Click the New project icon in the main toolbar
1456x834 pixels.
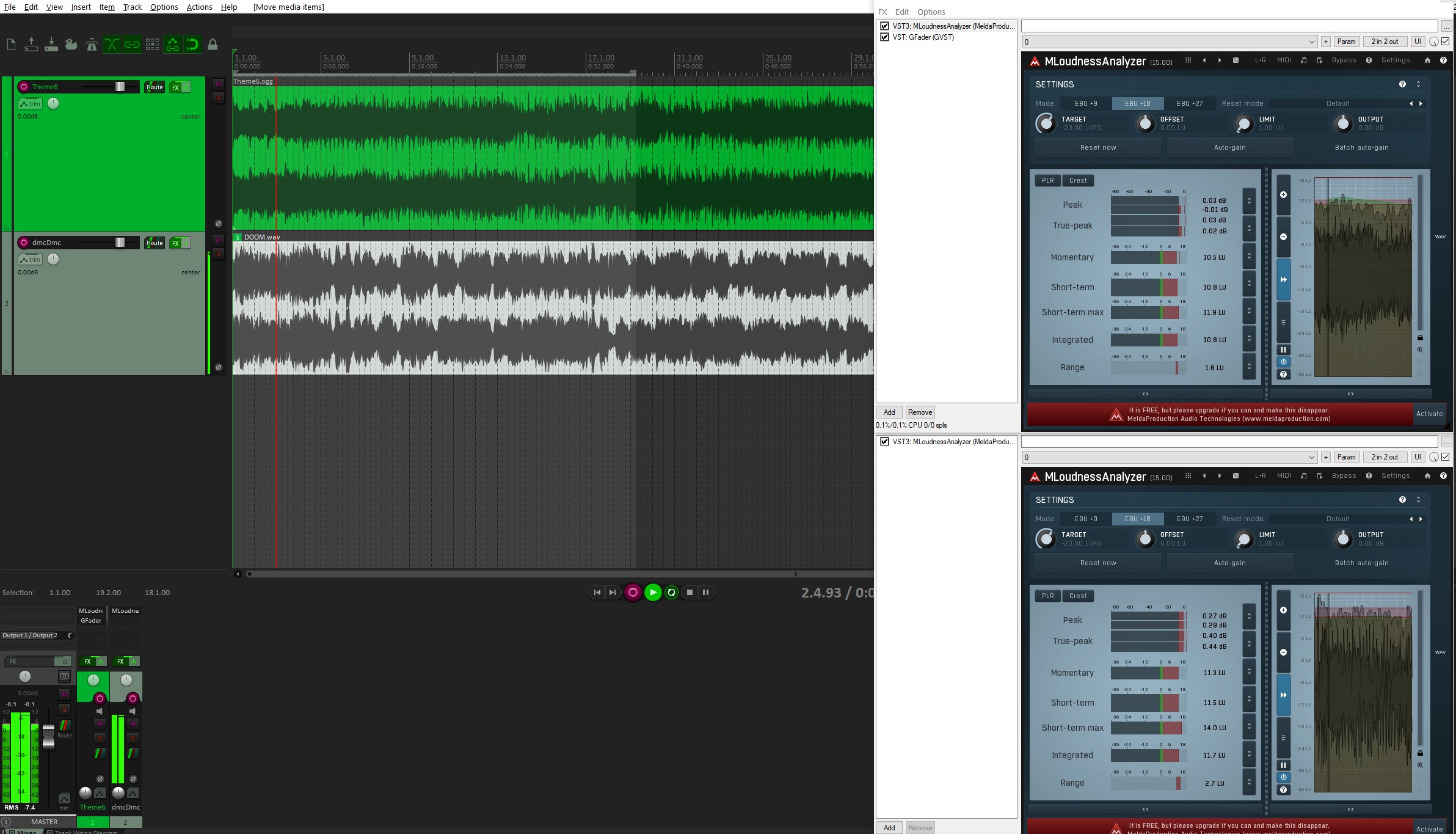[x=11, y=44]
